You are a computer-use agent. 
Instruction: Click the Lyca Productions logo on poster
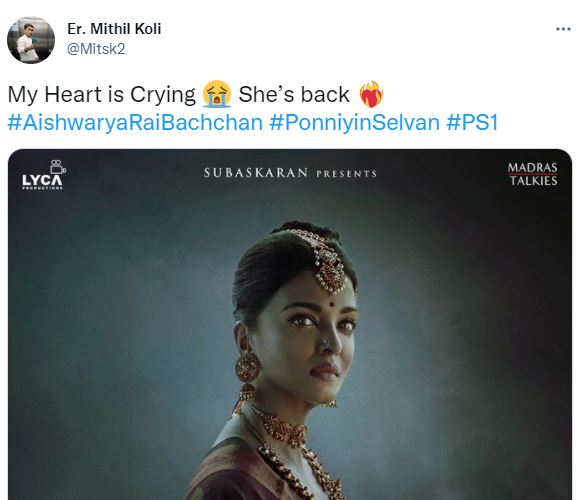coord(42,175)
